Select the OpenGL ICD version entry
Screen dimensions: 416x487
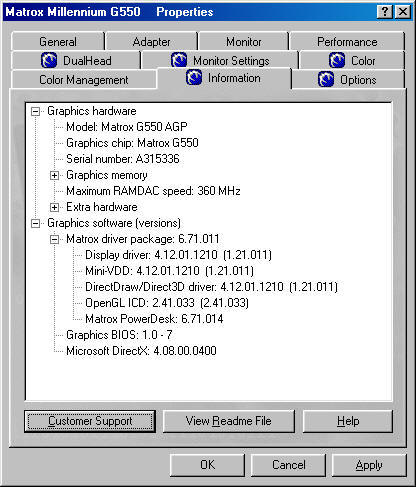point(167,303)
